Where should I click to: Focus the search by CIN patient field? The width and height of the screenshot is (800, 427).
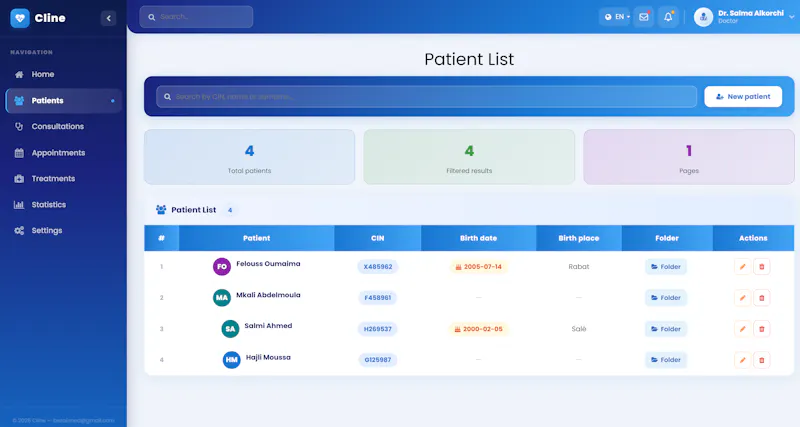(427, 96)
